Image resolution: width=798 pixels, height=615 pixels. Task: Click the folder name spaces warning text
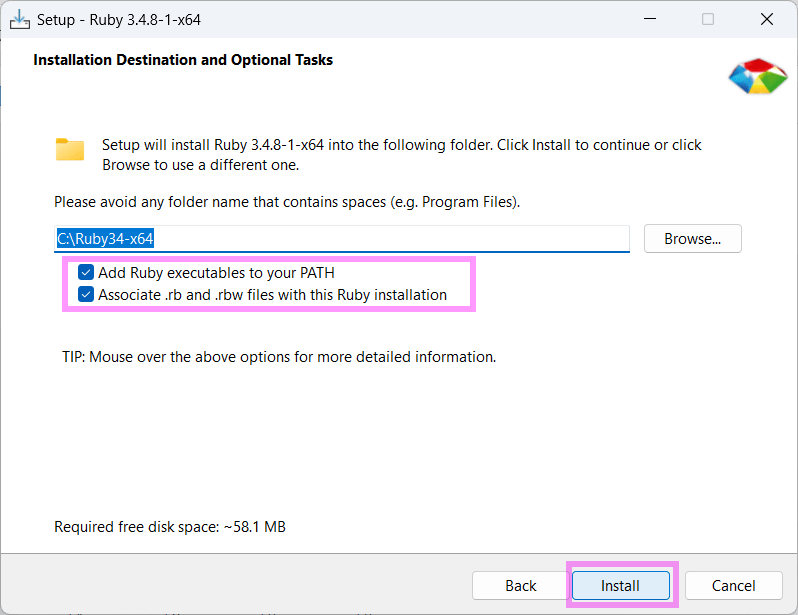pyautogui.click(x=287, y=202)
